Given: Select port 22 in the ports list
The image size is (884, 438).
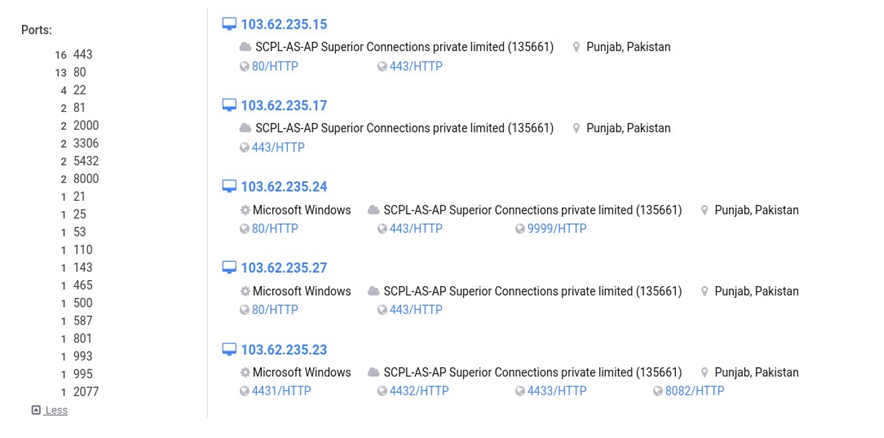Looking at the screenshot, I should pos(79,90).
